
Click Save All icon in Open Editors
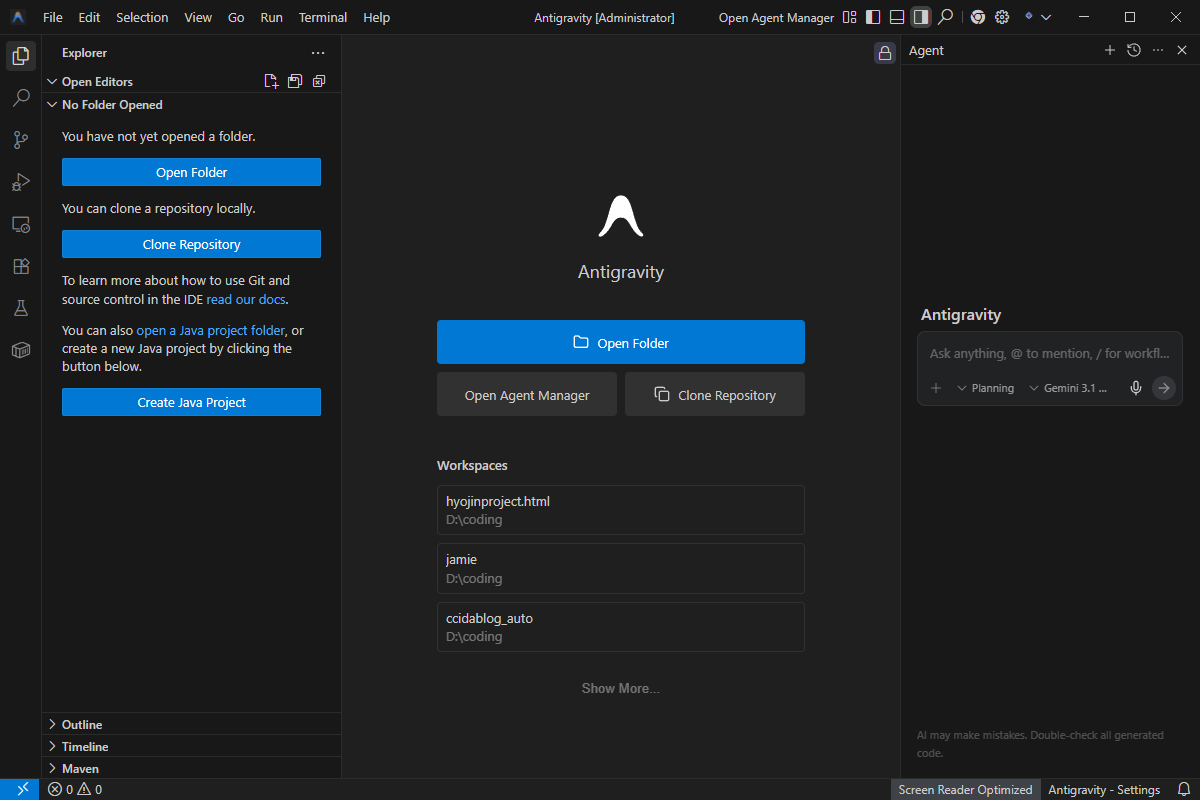coord(295,82)
